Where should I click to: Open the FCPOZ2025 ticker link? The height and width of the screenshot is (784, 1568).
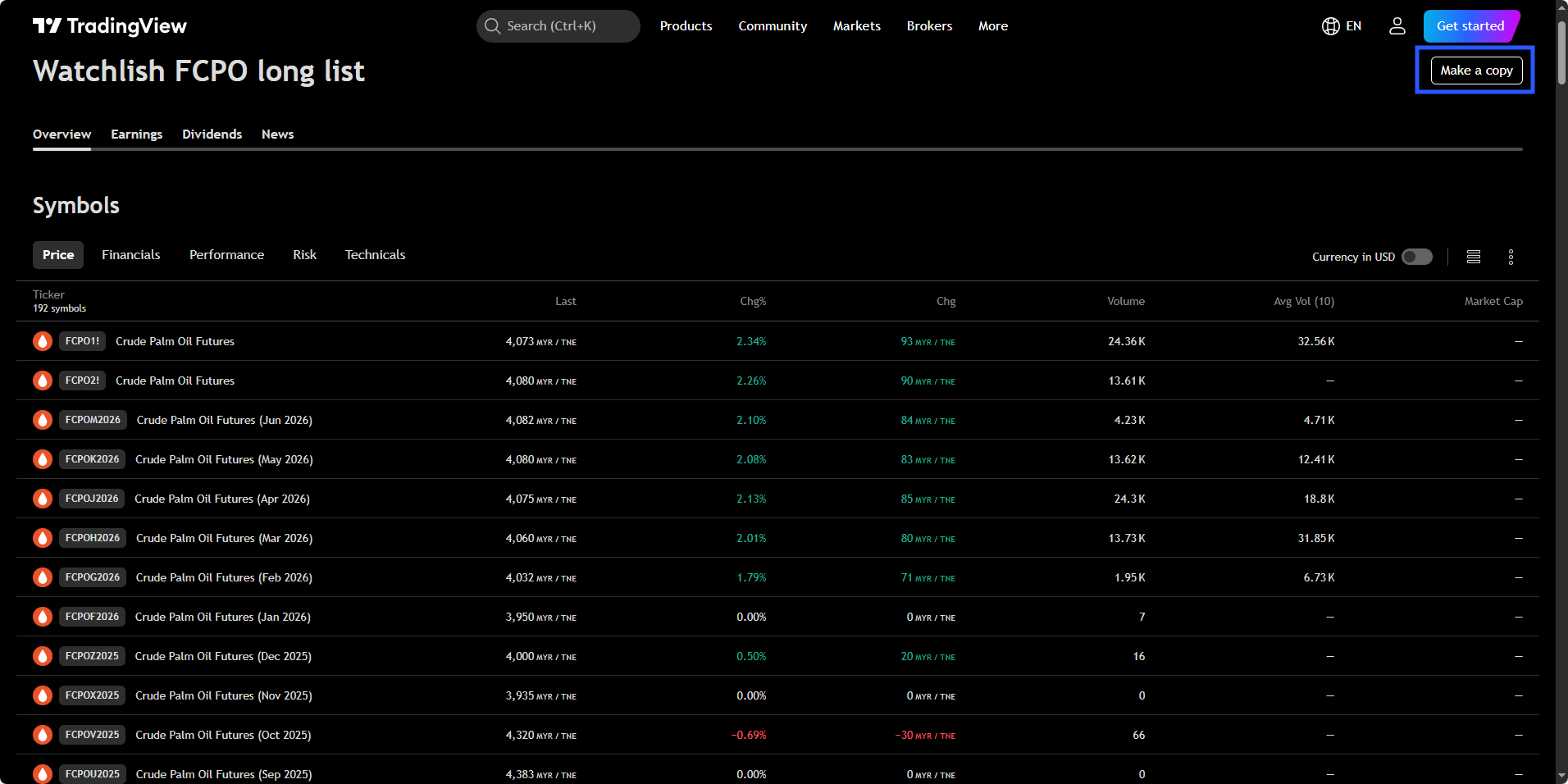tap(92, 656)
